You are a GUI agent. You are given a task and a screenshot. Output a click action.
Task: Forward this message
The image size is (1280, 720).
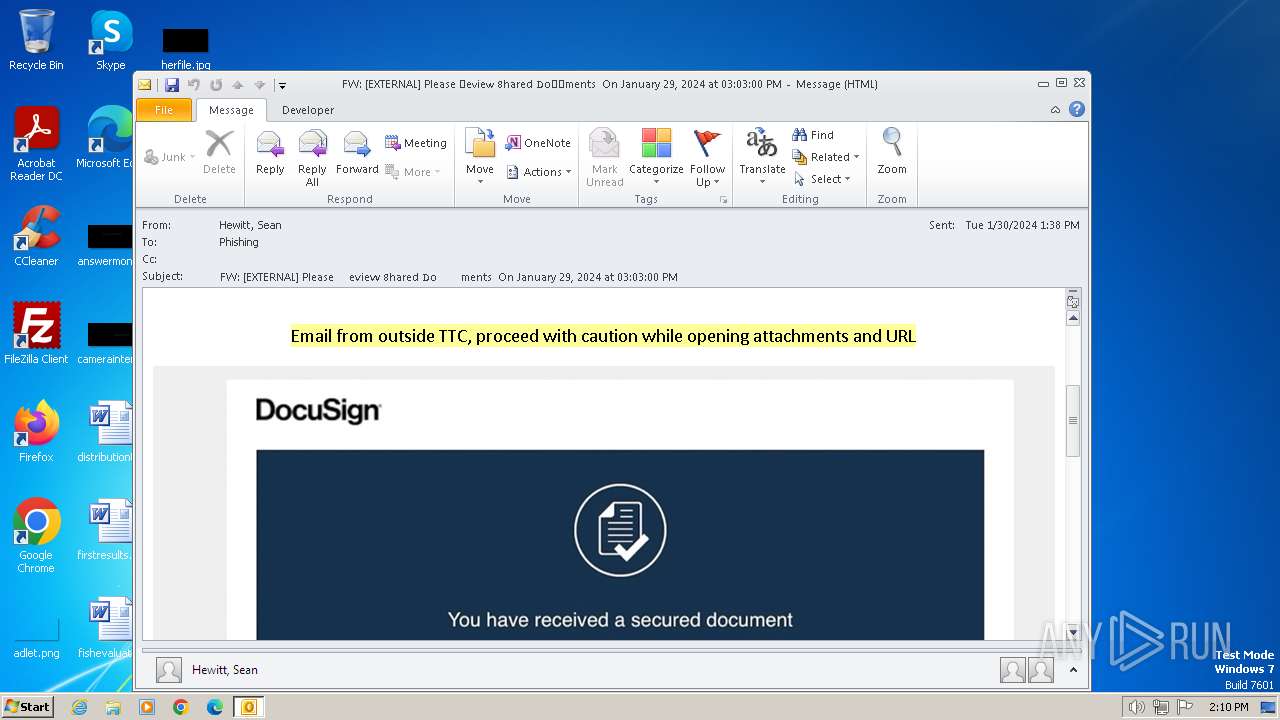point(357,155)
